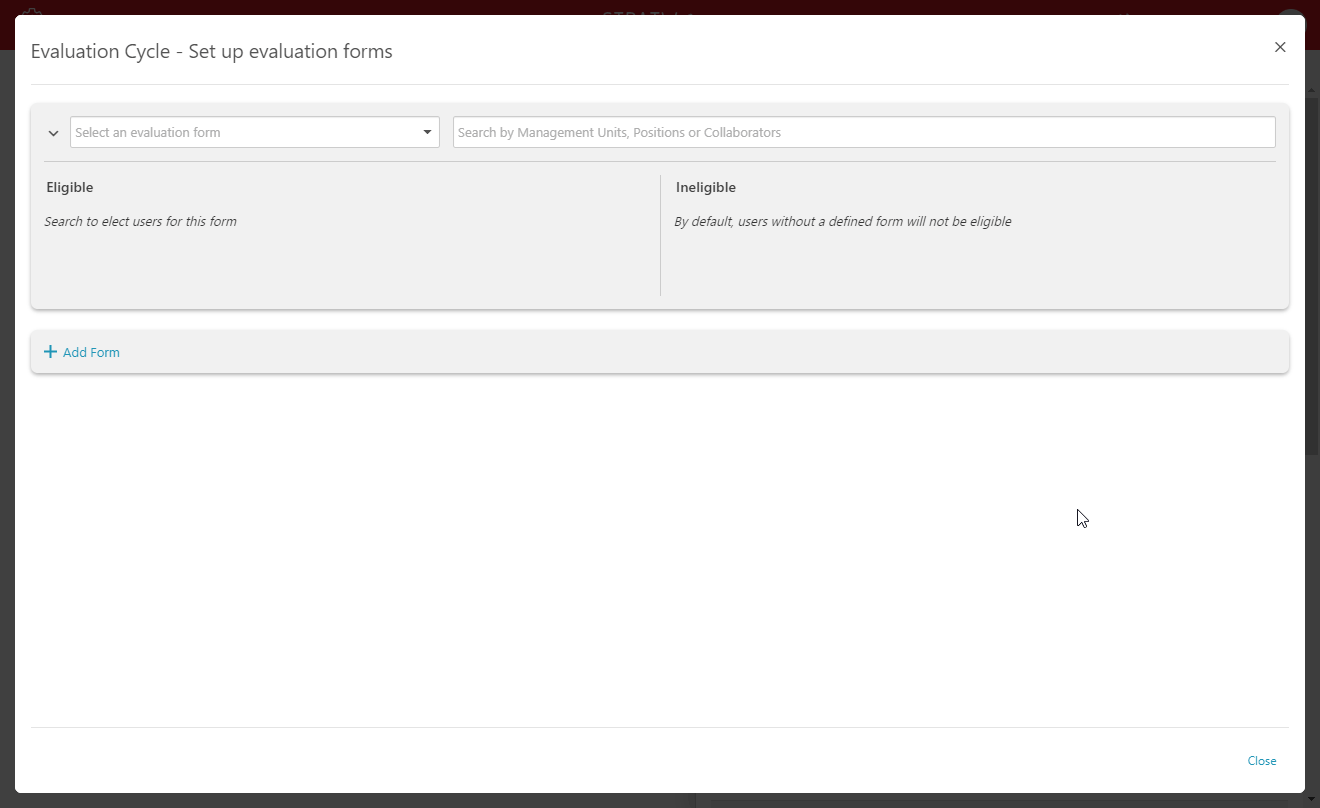Viewport: 1320px width, 808px height.
Task: Click the plus icon beside Add Form
Action: 50,352
